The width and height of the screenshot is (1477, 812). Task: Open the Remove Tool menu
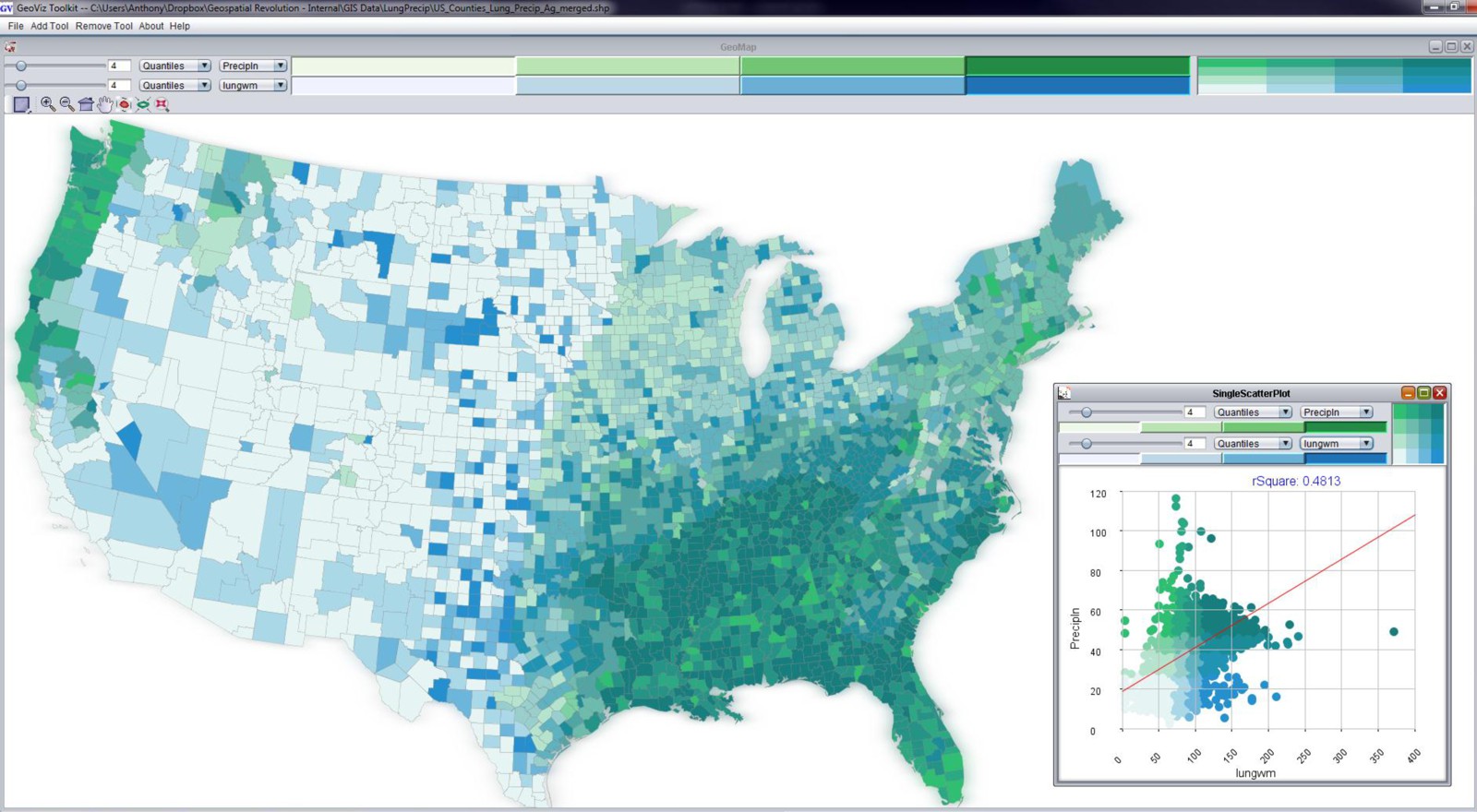coord(103,26)
